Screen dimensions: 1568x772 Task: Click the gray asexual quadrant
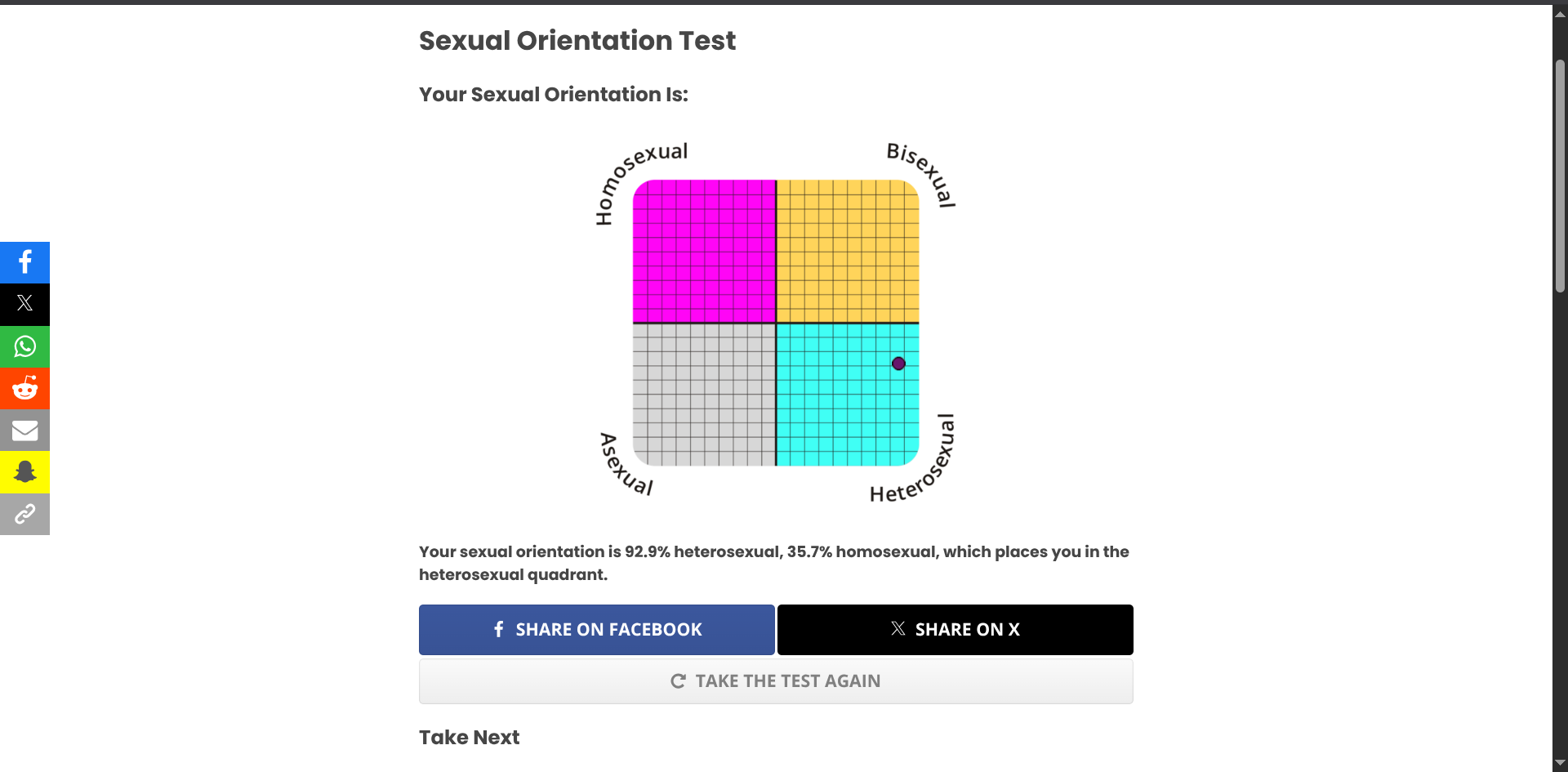(704, 395)
